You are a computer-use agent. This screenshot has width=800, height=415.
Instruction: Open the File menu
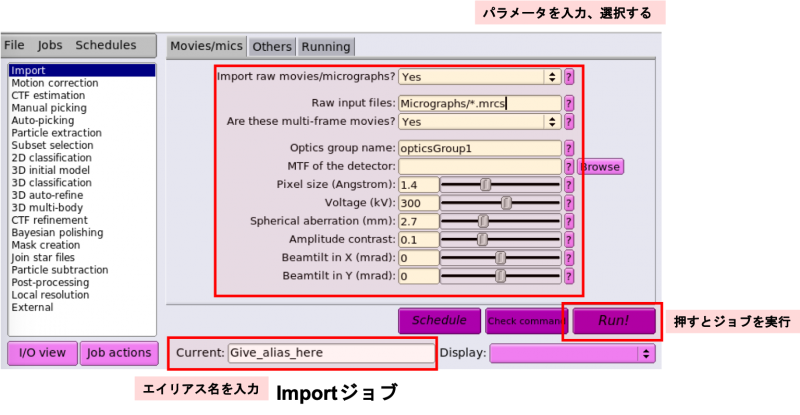click(x=14, y=45)
